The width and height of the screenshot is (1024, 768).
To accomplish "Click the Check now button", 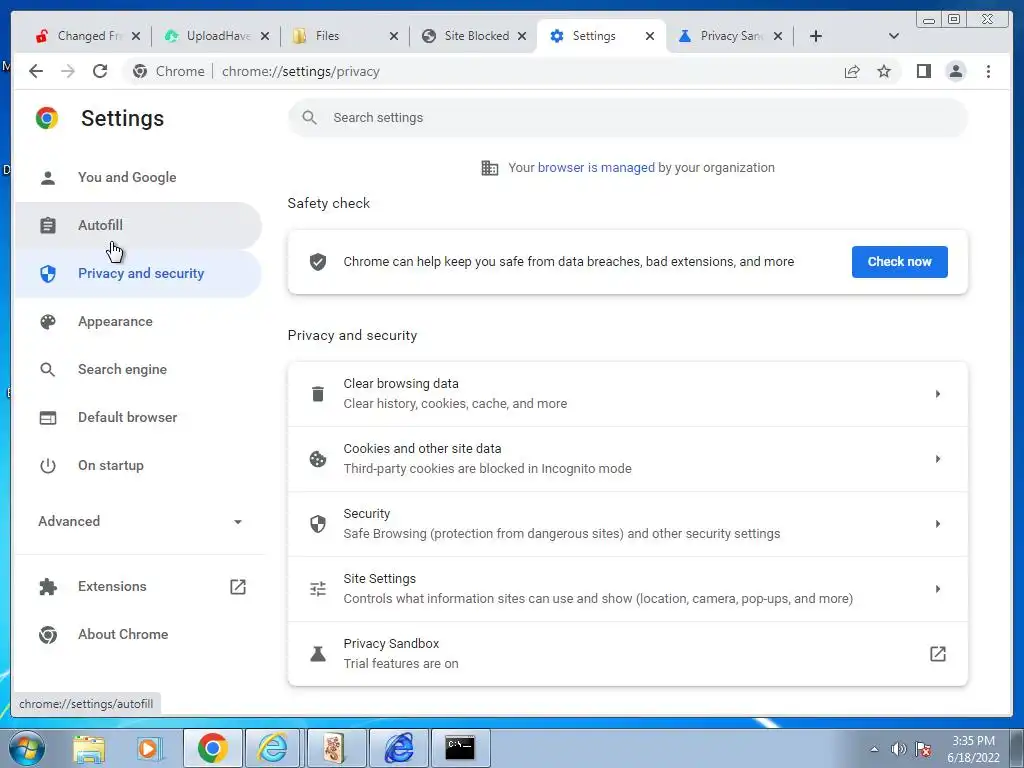I will pos(899,262).
